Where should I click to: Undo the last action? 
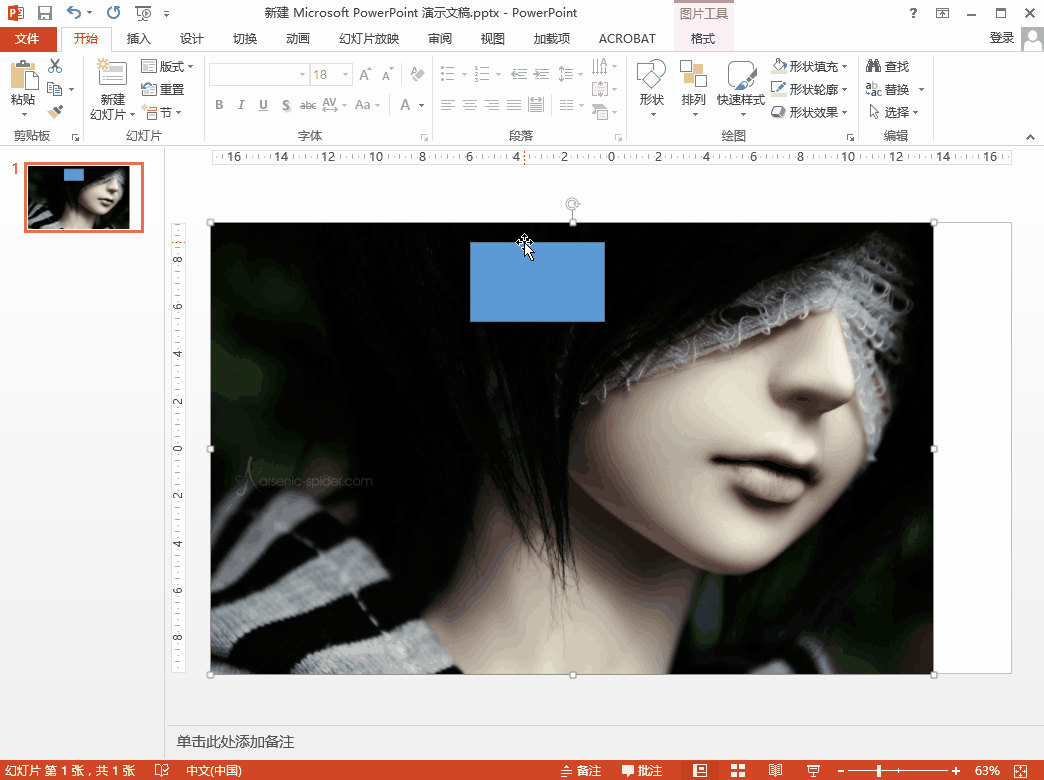(74, 13)
